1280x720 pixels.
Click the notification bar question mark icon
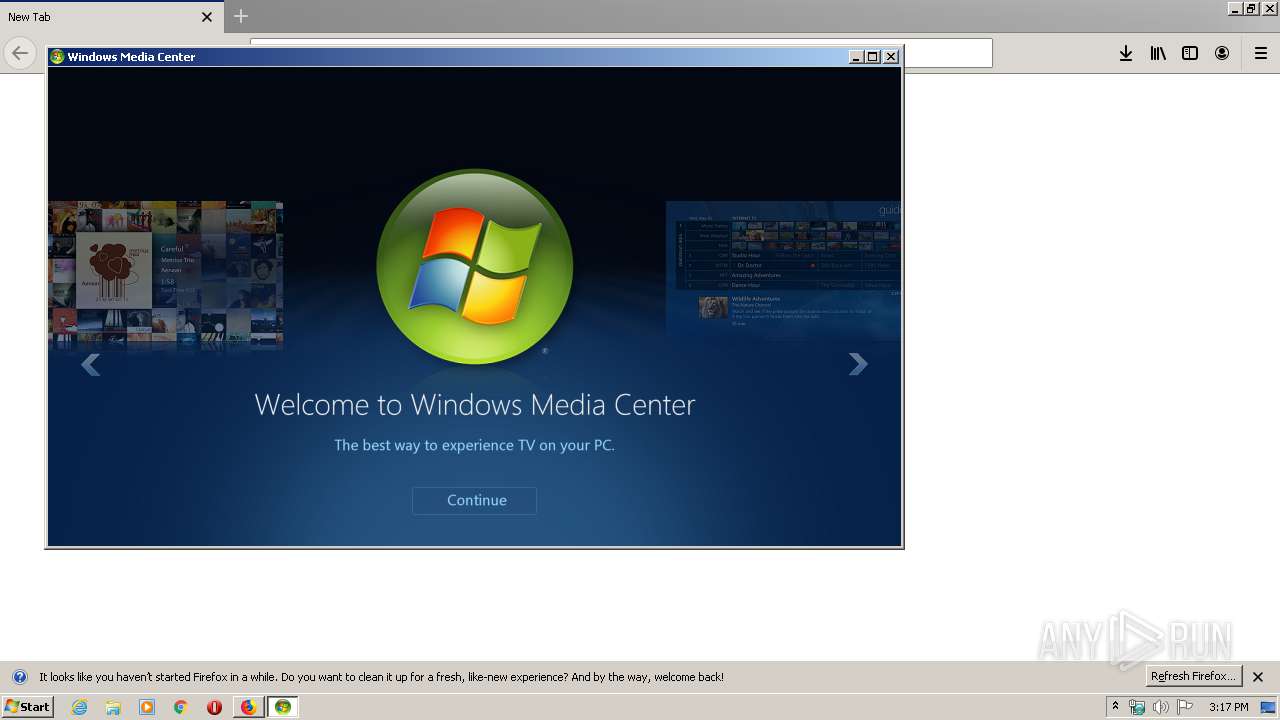pos(19,677)
